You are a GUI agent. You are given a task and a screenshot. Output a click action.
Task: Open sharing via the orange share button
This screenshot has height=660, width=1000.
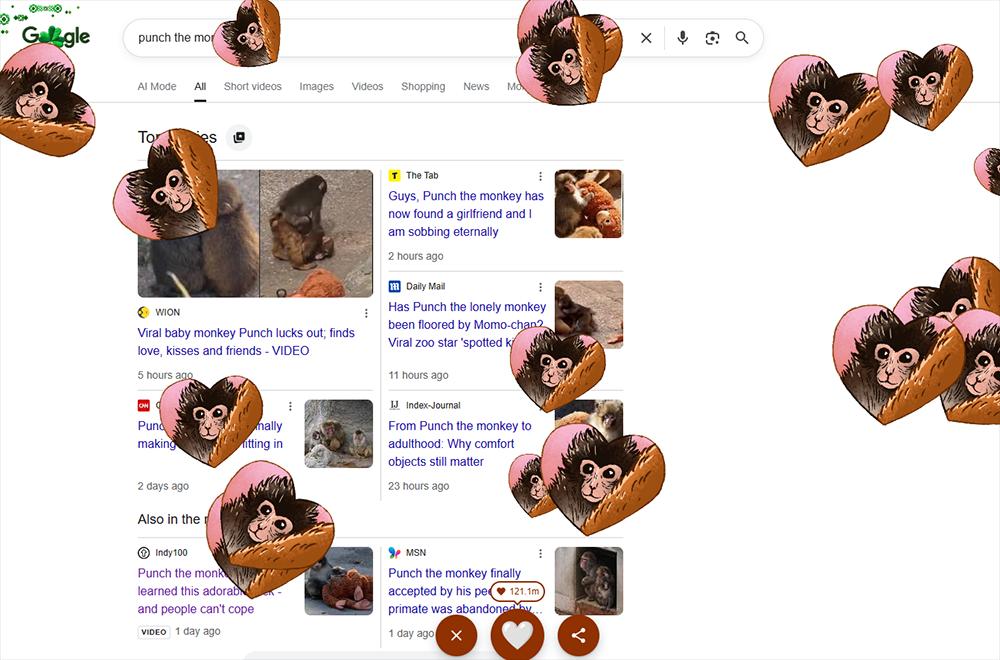pyautogui.click(x=578, y=635)
